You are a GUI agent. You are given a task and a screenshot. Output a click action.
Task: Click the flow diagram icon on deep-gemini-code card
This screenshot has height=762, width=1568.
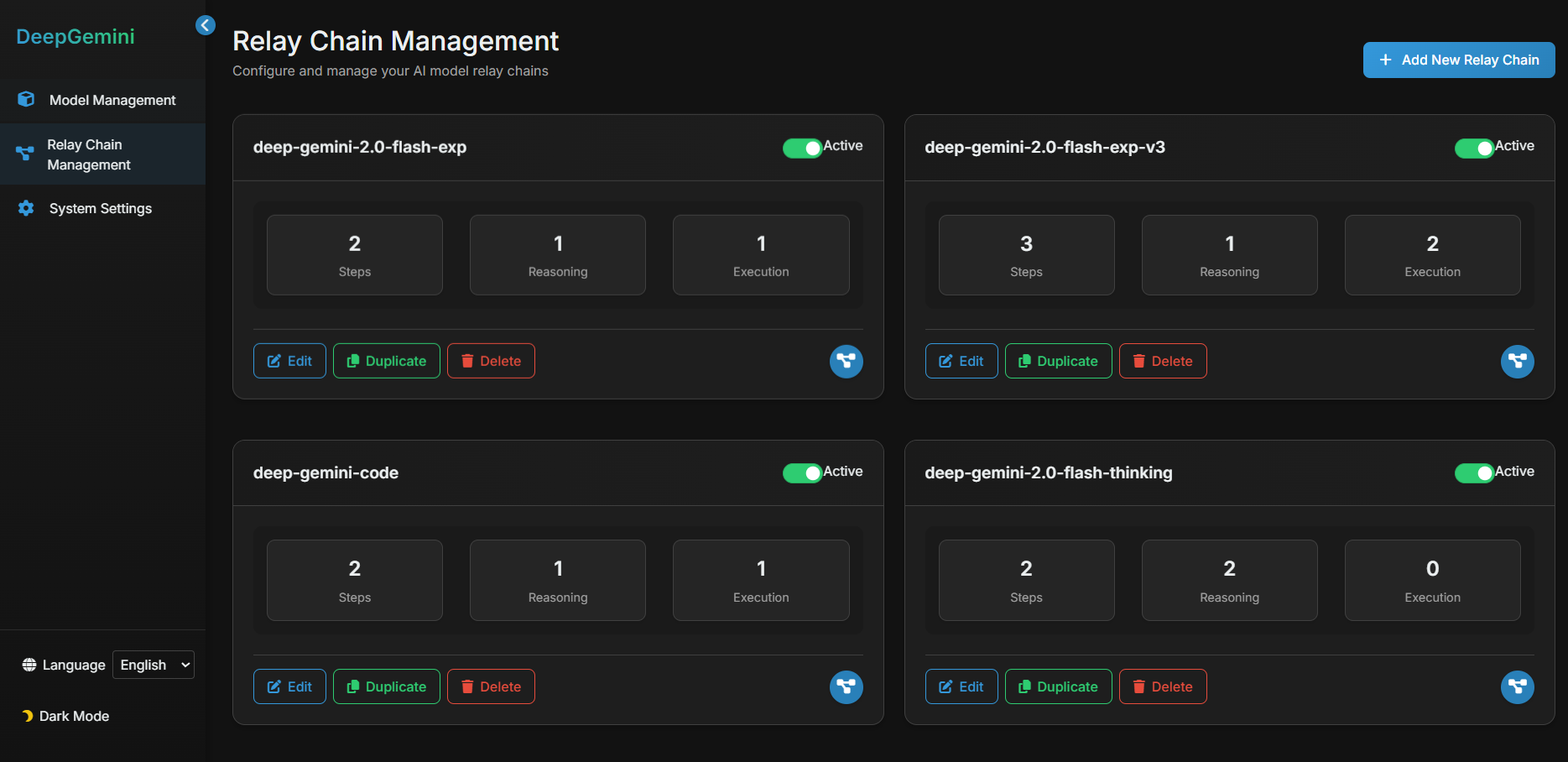[x=846, y=687]
